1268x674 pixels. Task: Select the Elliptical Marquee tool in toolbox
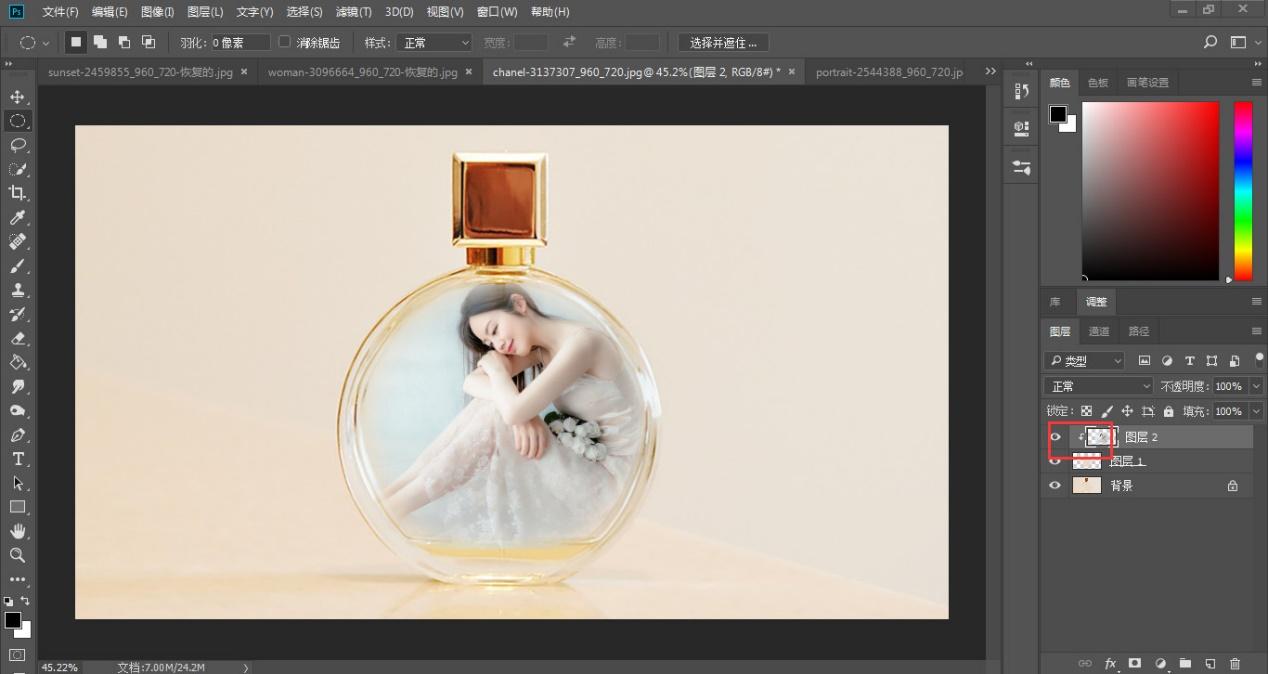click(x=17, y=121)
